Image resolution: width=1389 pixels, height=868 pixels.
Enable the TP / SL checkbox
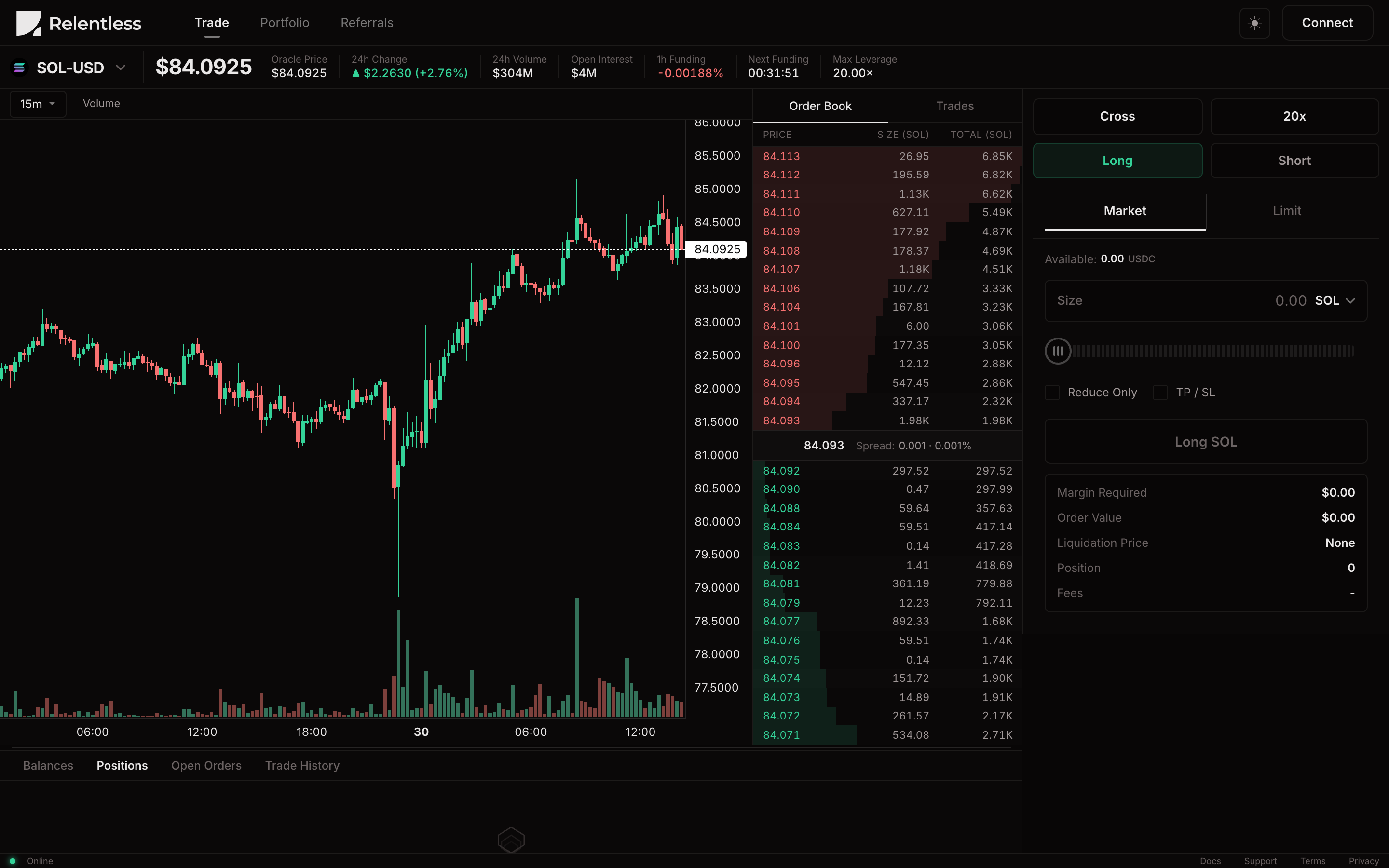click(1160, 393)
